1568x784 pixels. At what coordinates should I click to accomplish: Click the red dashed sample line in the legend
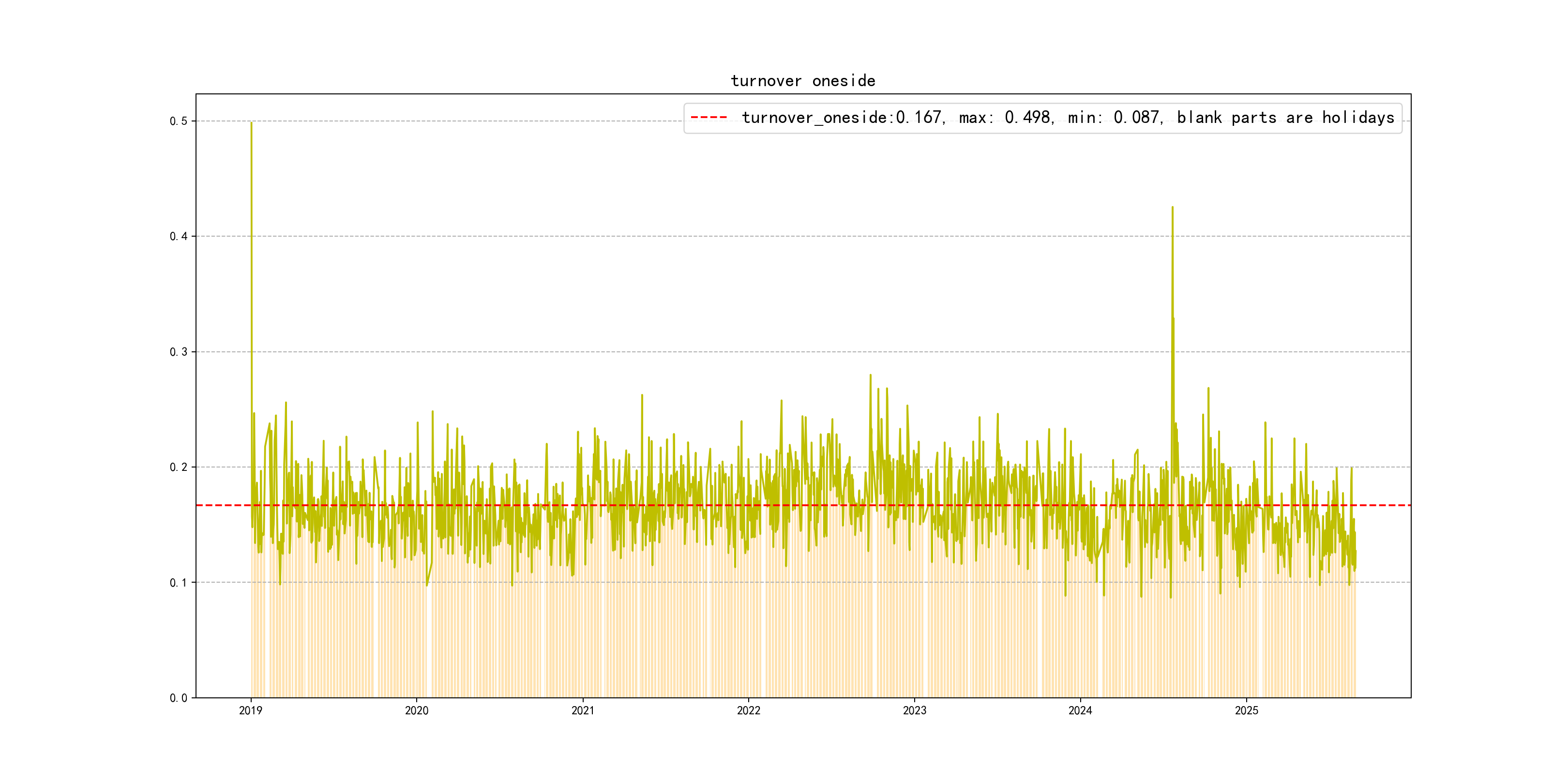[709, 118]
